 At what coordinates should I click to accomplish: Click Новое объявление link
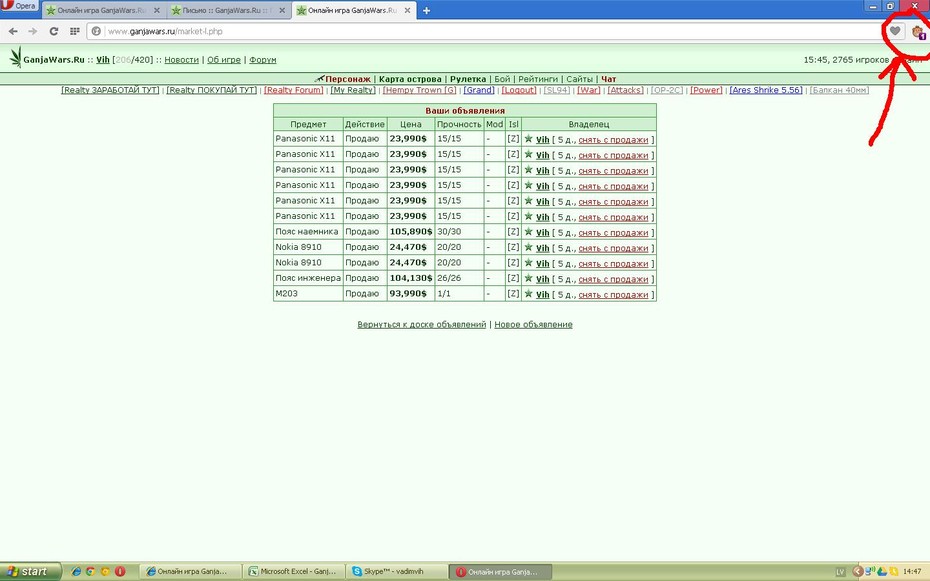click(x=533, y=324)
